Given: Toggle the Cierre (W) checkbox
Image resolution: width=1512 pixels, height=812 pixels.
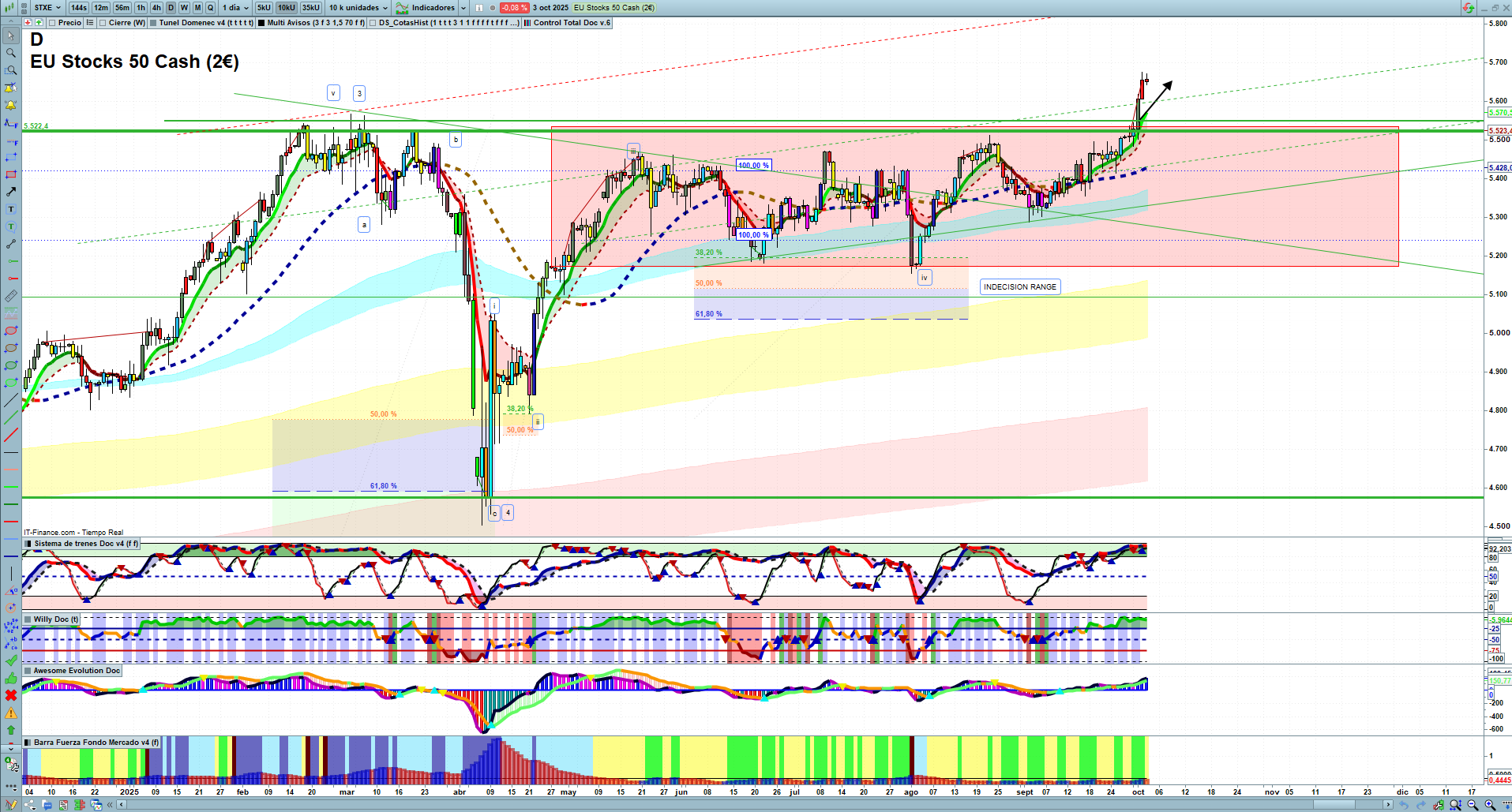Looking at the screenshot, I should (103, 23).
